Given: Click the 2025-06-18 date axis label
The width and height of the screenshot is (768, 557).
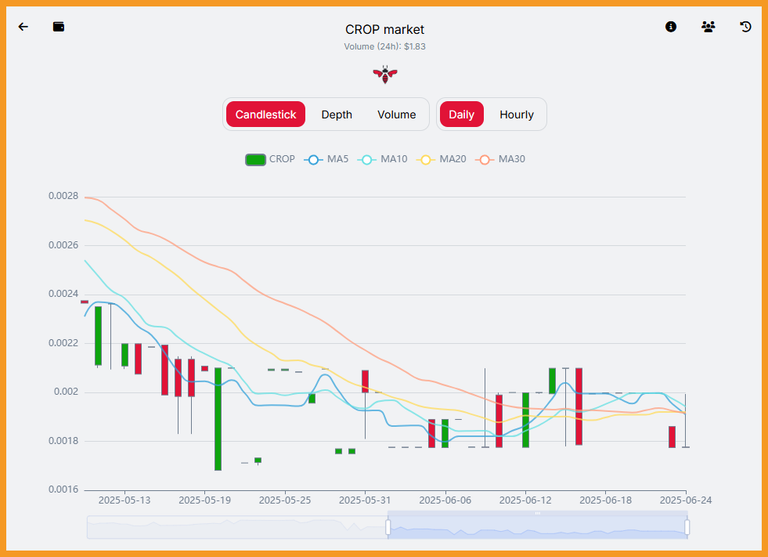Looking at the screenshot, I should pyautogui.click(x=605, y=500).
